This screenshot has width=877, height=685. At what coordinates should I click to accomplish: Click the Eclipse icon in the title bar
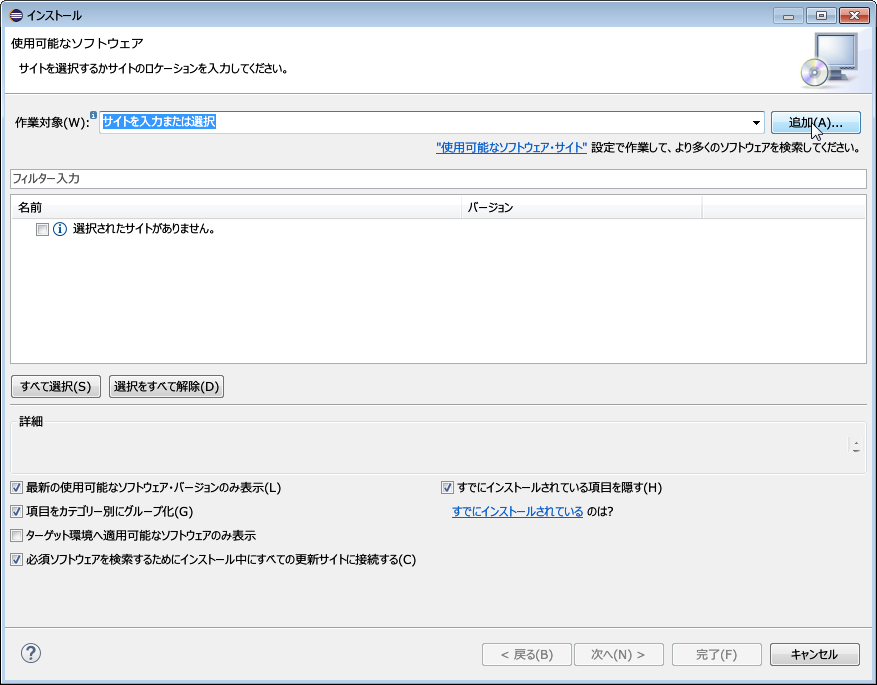click(x=16, y=15)
